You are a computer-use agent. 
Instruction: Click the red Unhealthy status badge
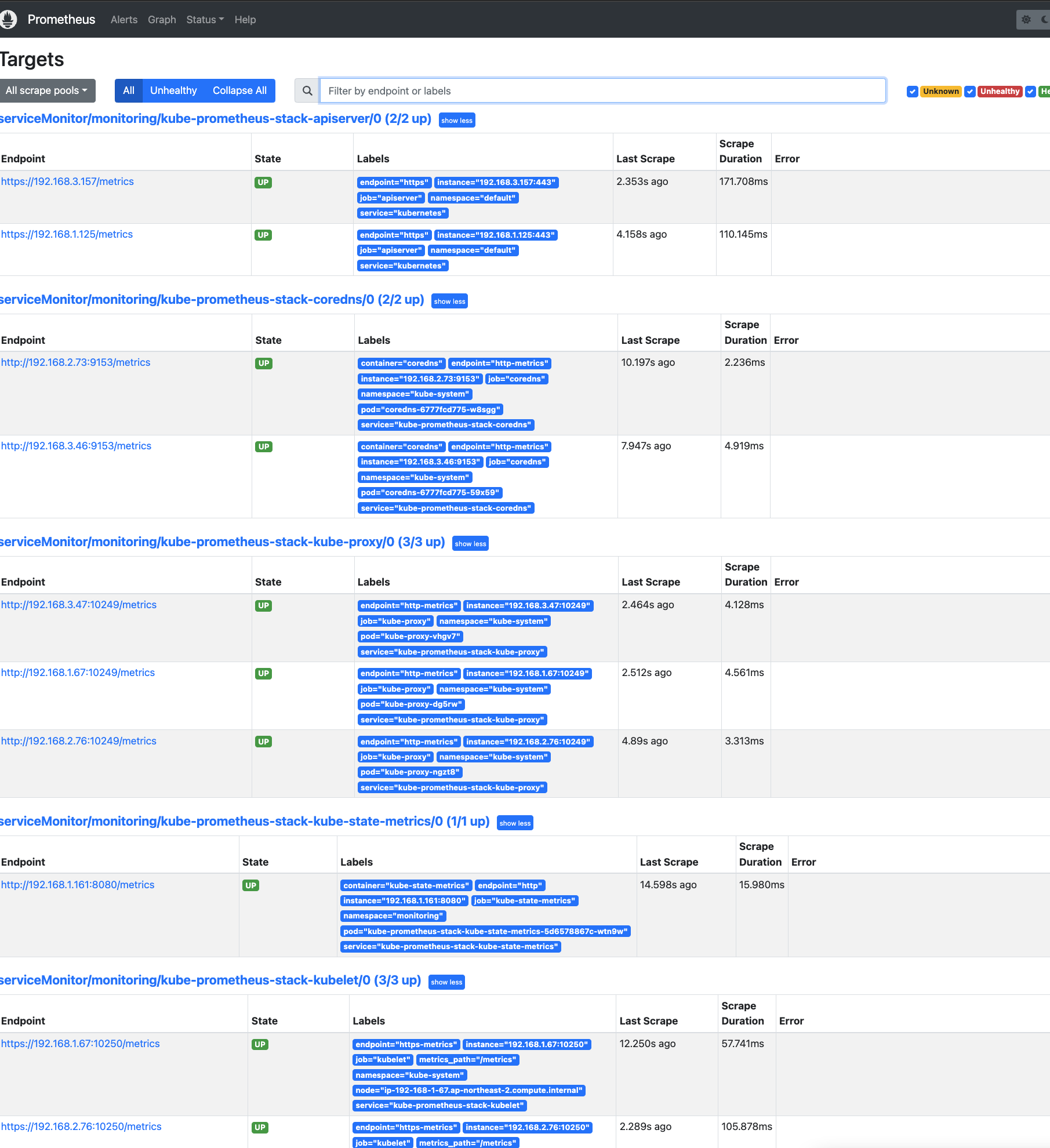[1000, 91]
